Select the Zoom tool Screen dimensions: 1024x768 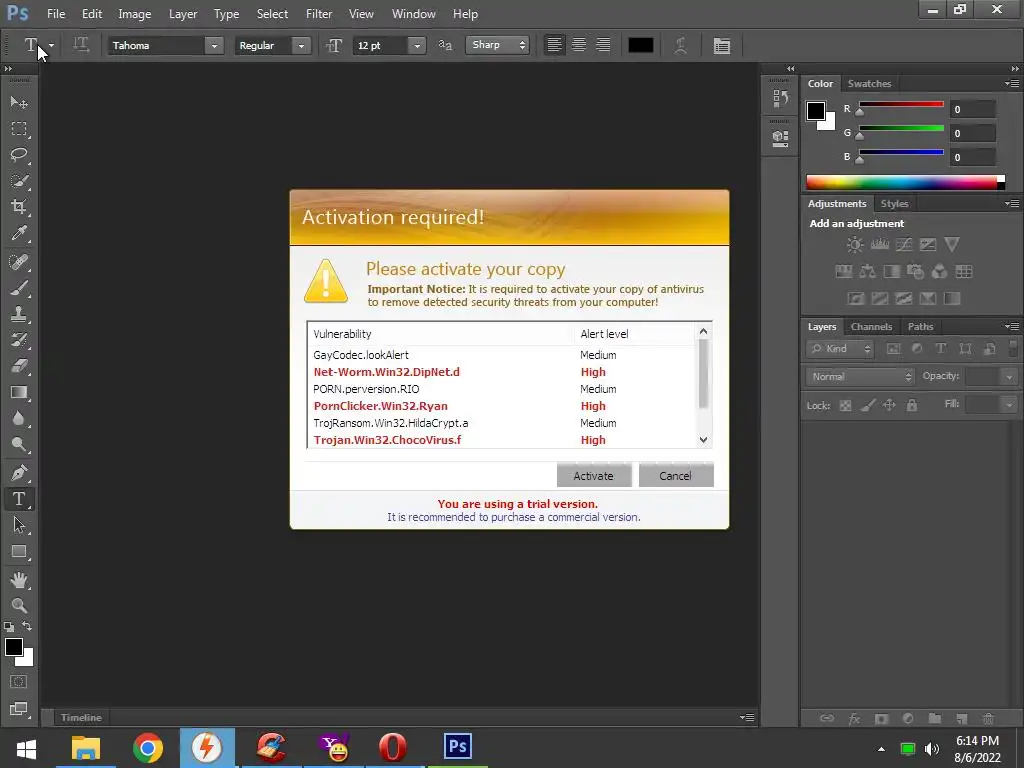(19, 606)
